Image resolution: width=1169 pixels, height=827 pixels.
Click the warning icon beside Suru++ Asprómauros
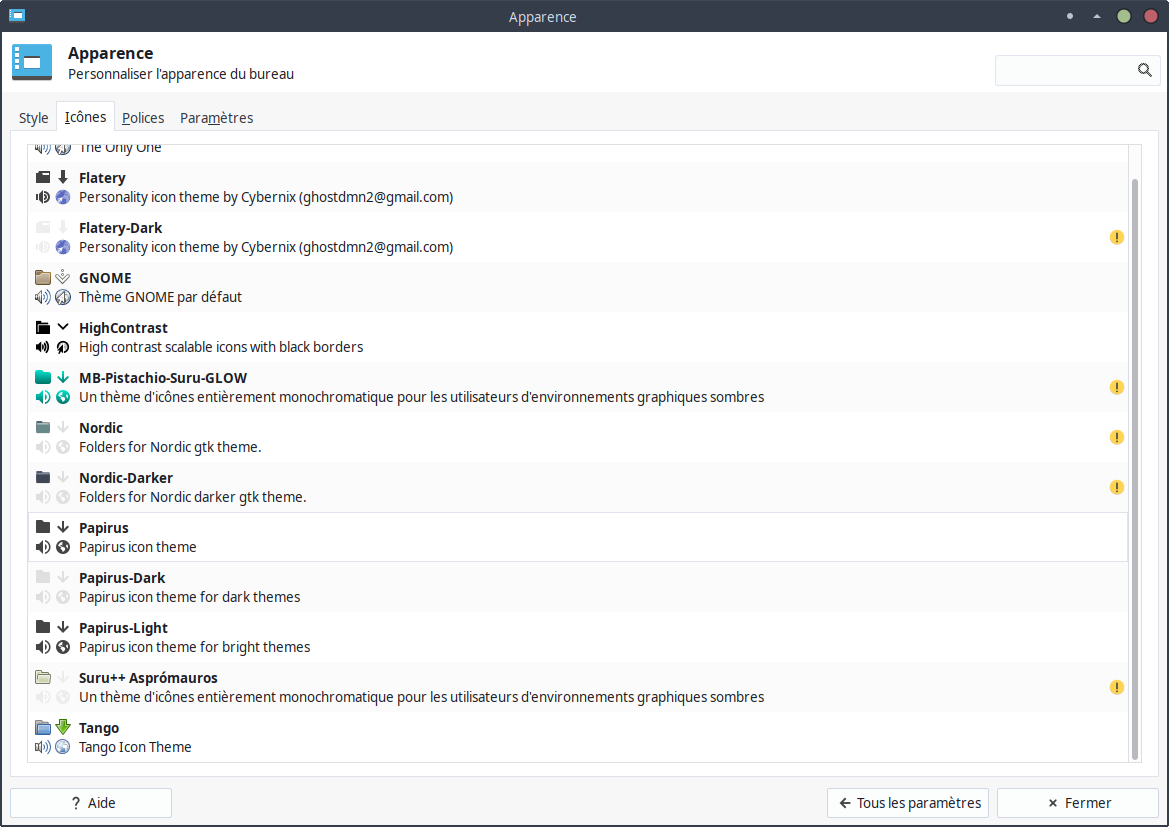1117,687
